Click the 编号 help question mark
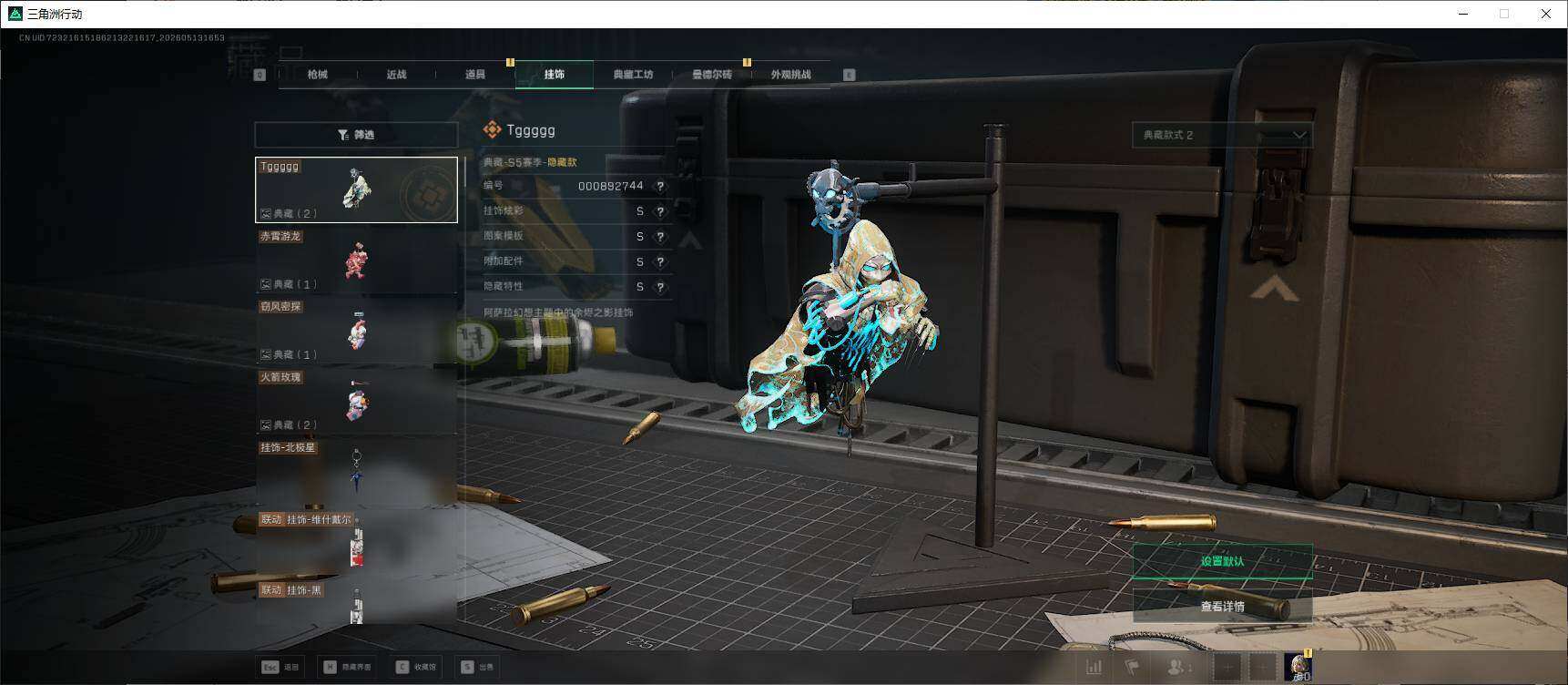Viewport: 1568px width, 685px height. point(660,186)
